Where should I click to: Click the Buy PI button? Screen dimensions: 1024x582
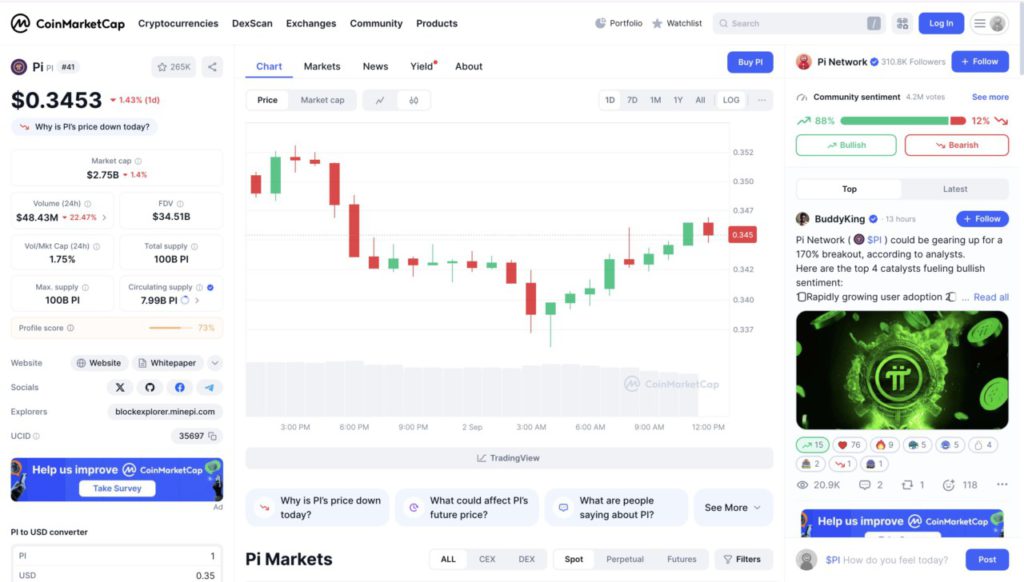point(750,62)
